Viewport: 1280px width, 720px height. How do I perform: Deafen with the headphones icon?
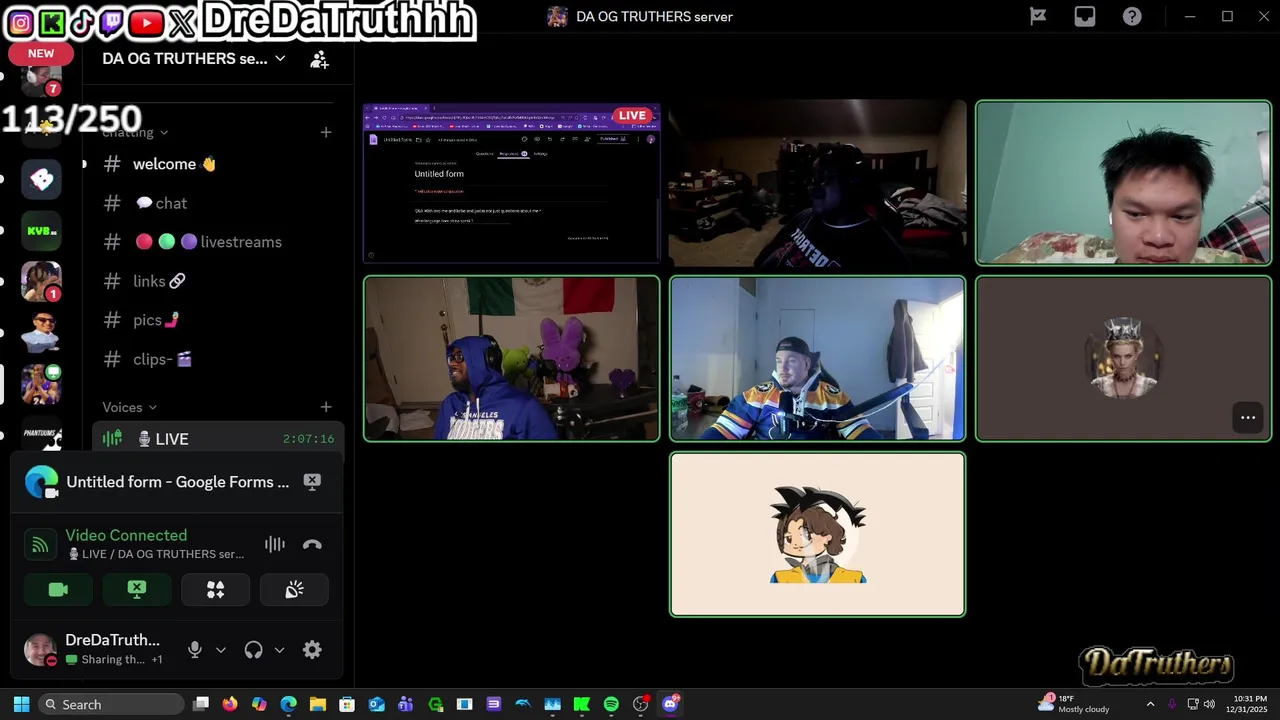(x=253, y=650)
